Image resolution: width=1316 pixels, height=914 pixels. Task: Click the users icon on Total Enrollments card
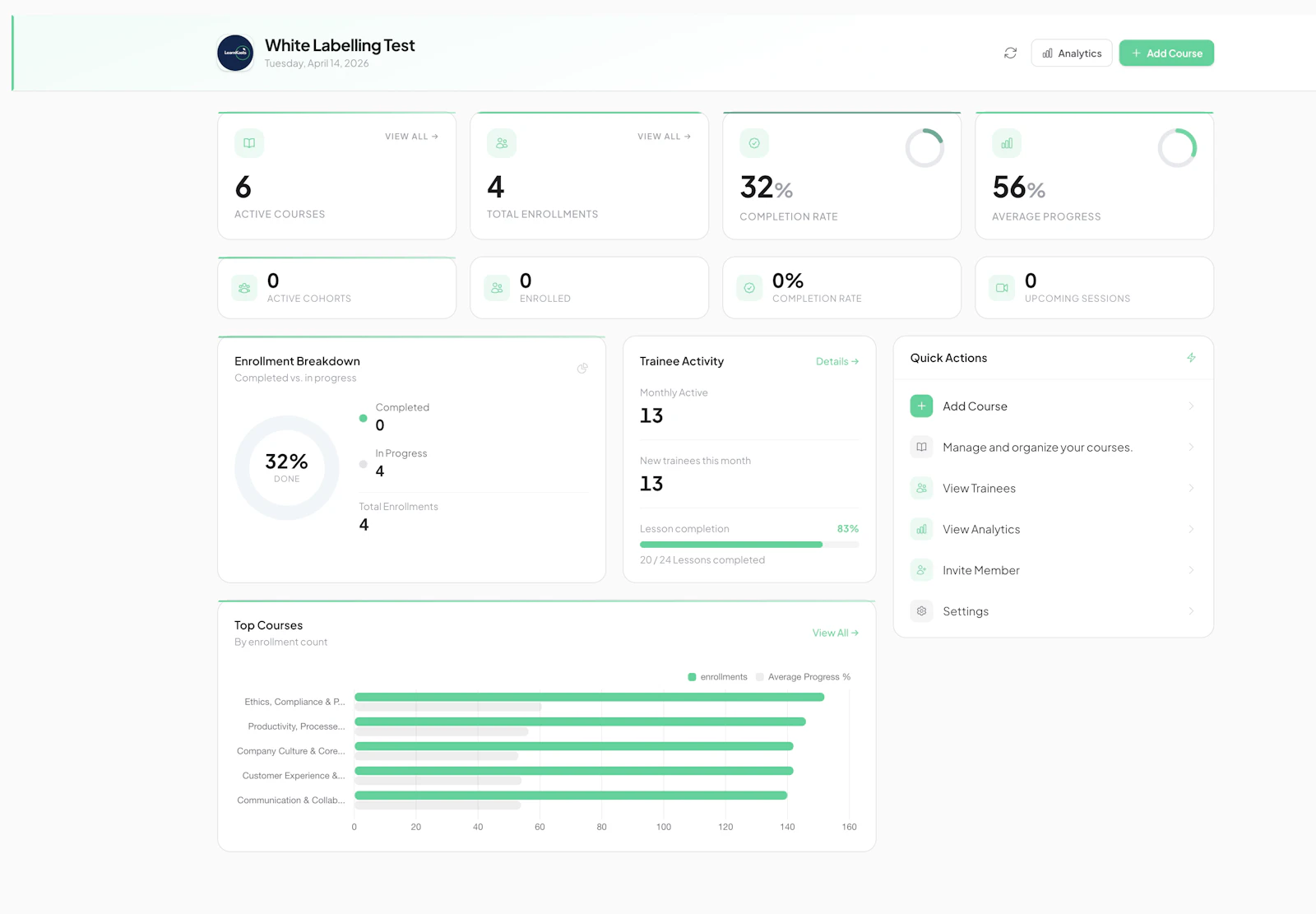tap(501, 142)
